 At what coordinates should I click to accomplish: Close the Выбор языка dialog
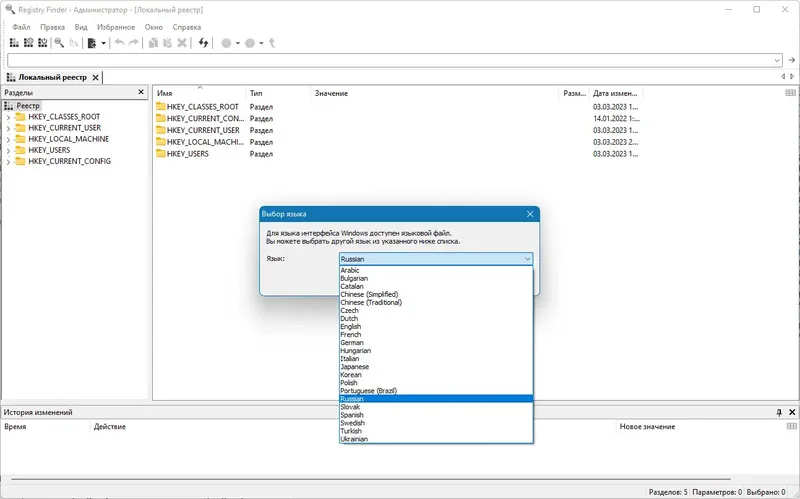[x=530, y=214]
